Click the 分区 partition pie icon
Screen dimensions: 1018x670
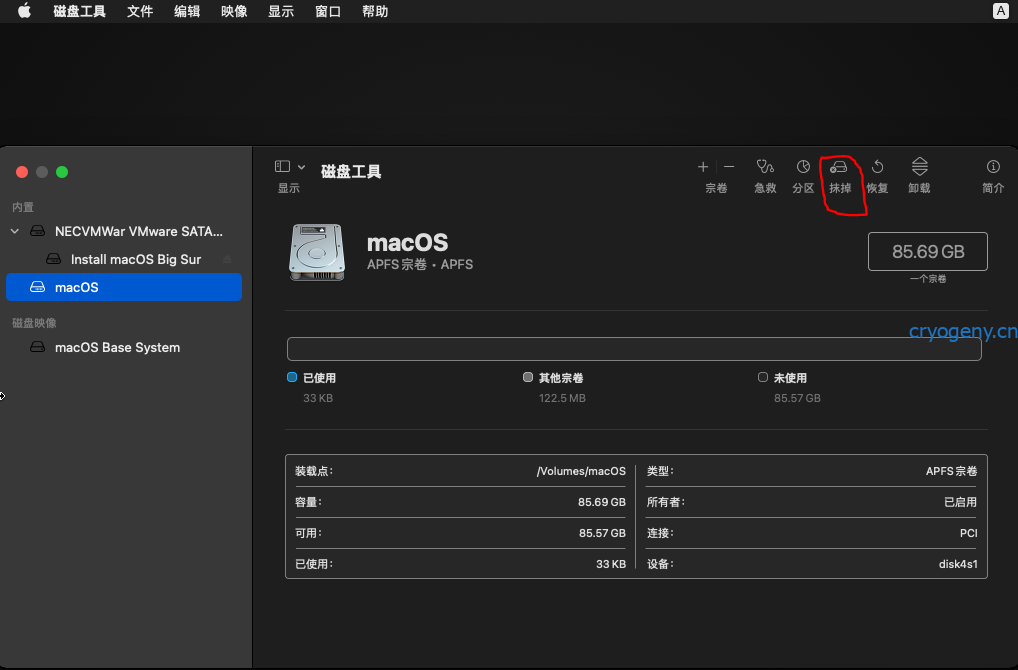(803, 167)
